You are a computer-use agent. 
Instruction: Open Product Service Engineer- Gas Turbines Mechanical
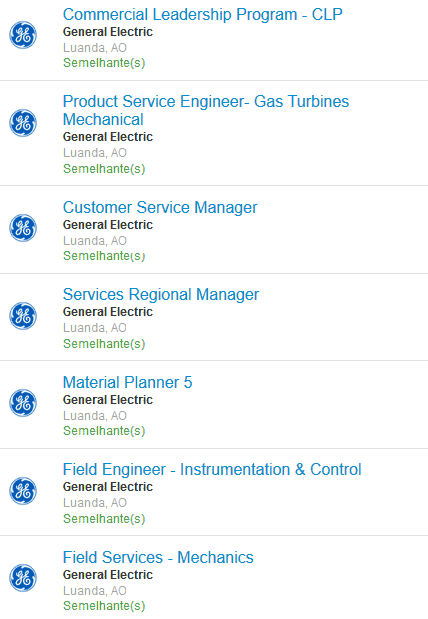[206, 110]
